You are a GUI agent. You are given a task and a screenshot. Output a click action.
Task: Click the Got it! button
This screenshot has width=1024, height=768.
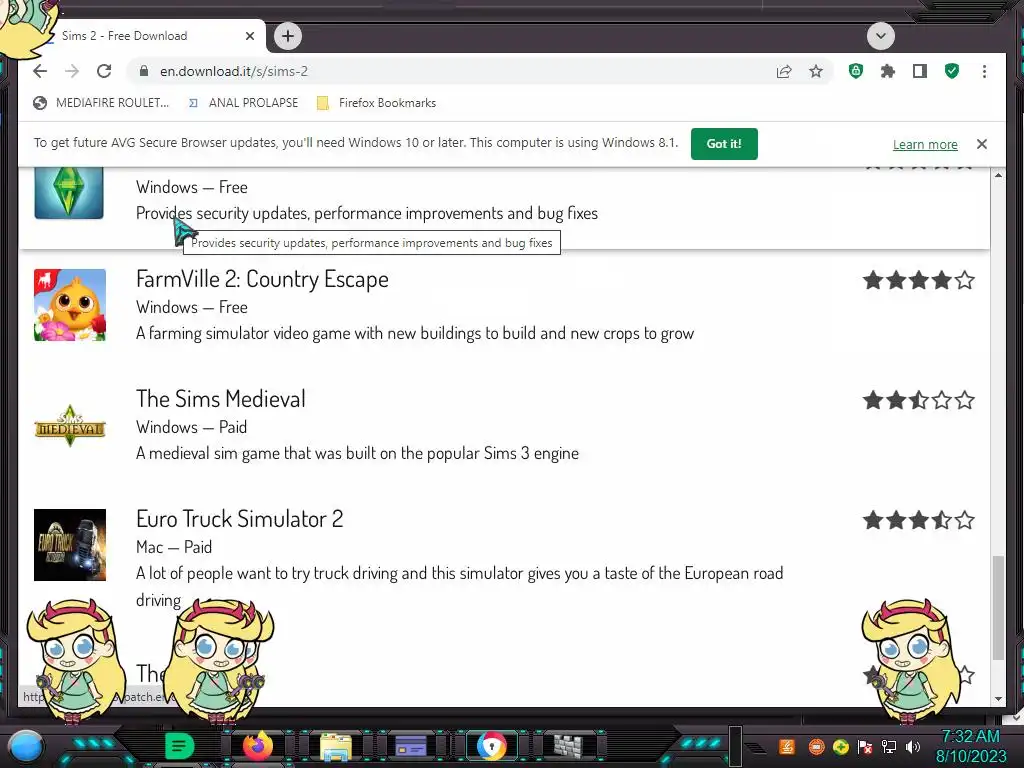click(x=724, y=144)
